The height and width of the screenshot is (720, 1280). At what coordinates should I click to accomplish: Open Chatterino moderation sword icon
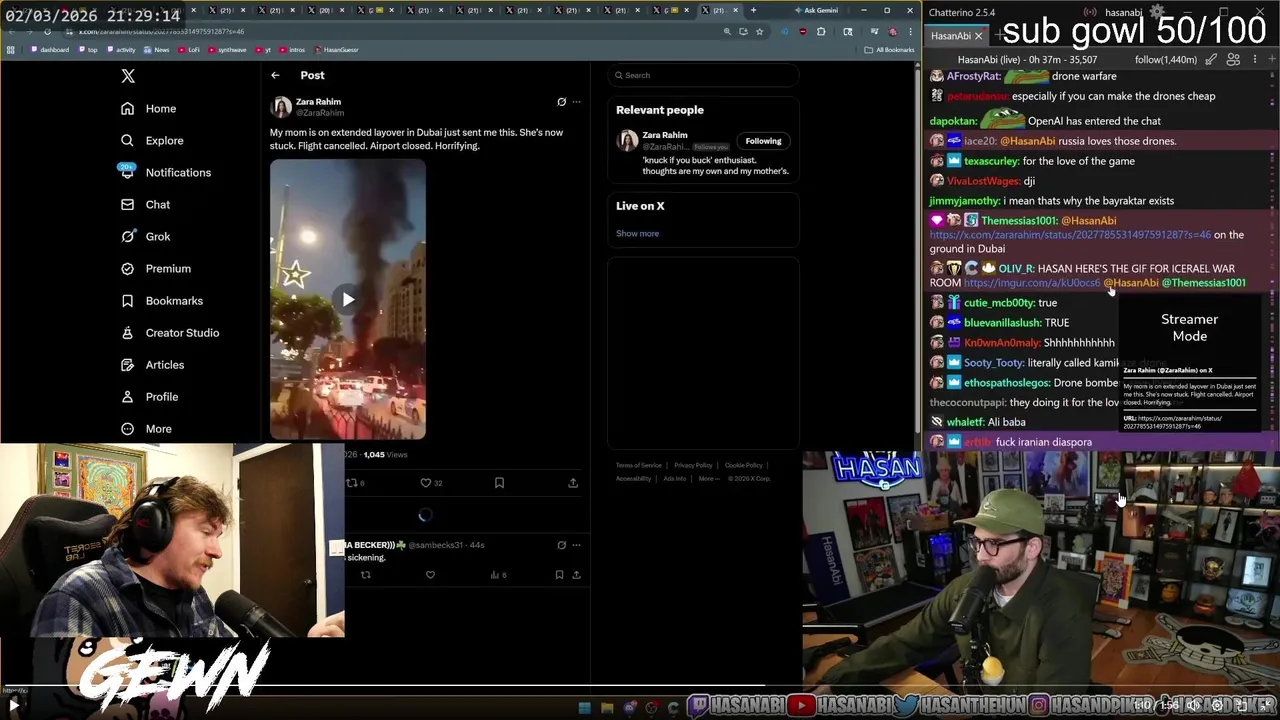[1211, 60]
